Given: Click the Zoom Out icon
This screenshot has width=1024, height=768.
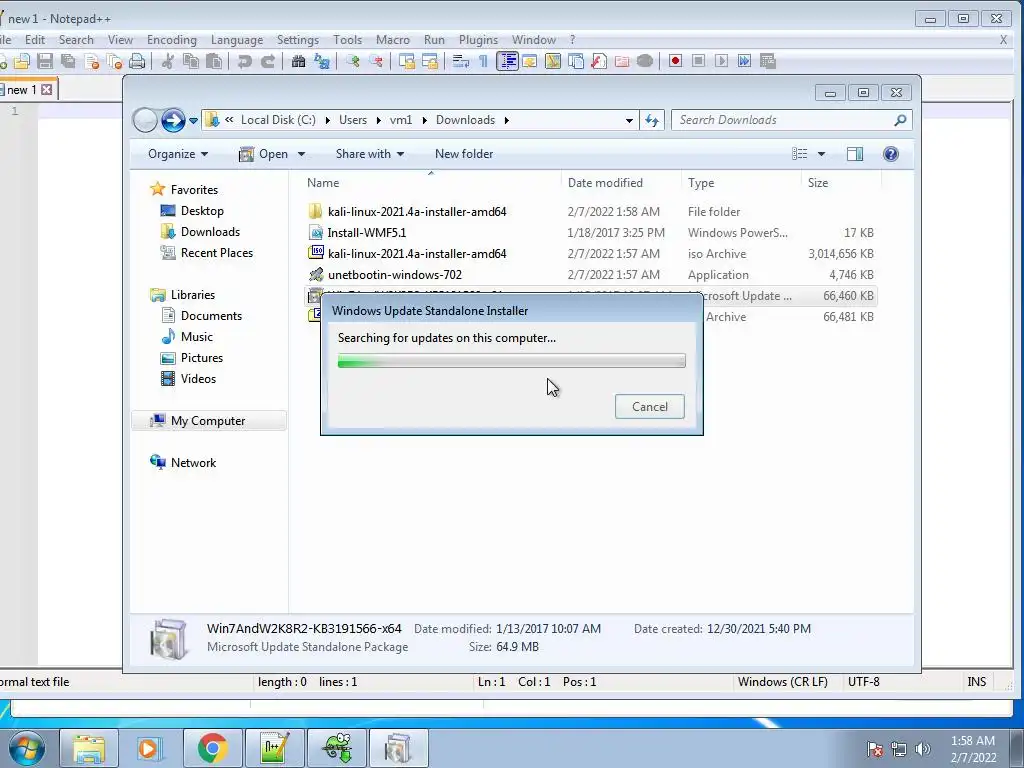Looking at the screenshot, I should 376,61.
